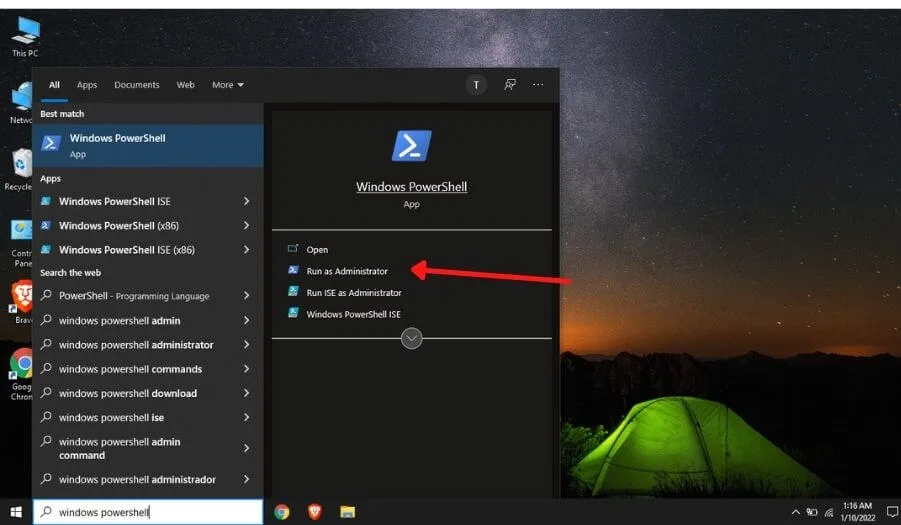This screenshot has width=901, height=525.
Task: Select windows powershell download suggestion text
Action: pyautogui.click(x=128, y=393)
